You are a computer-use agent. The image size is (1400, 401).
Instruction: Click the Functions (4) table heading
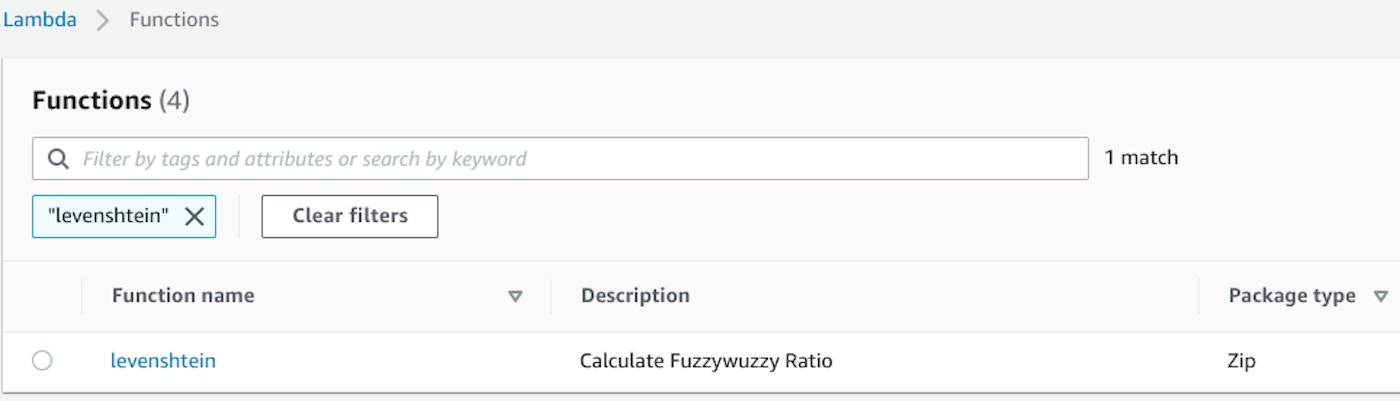[x=110, y=101]
